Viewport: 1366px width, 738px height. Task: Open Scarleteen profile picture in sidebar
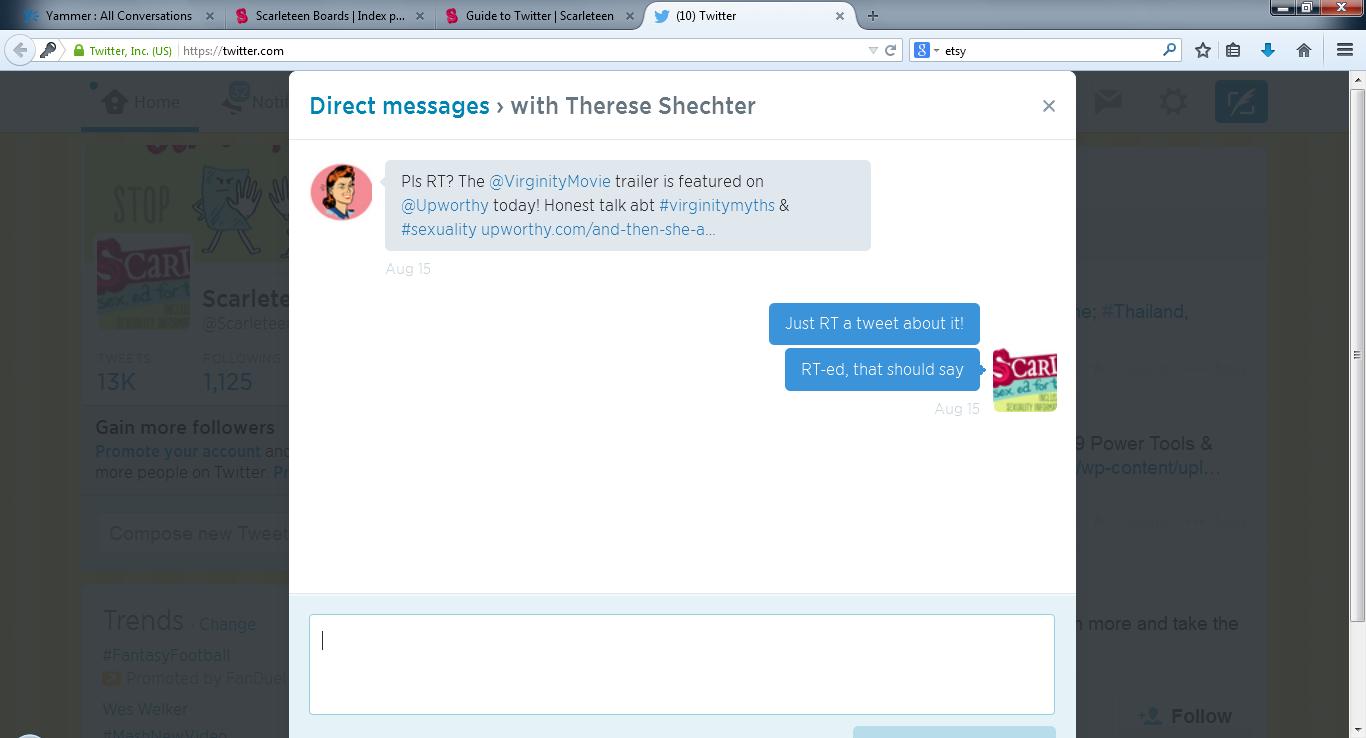143,283
